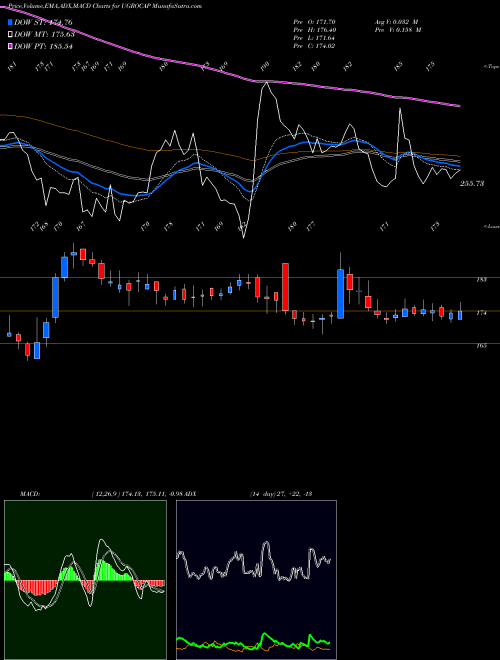Click the tallest blue candlestick near the 183 line
500x660 pixels.
340,293
